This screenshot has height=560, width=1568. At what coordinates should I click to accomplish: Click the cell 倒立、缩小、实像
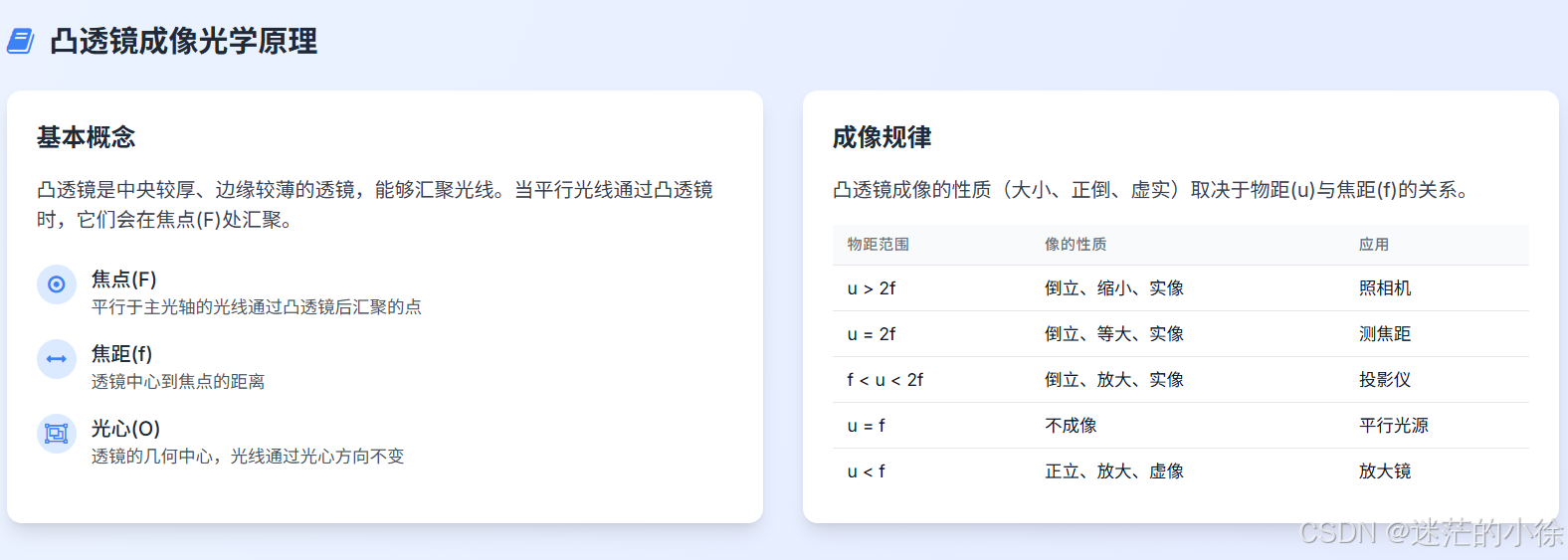point(1114,288)
